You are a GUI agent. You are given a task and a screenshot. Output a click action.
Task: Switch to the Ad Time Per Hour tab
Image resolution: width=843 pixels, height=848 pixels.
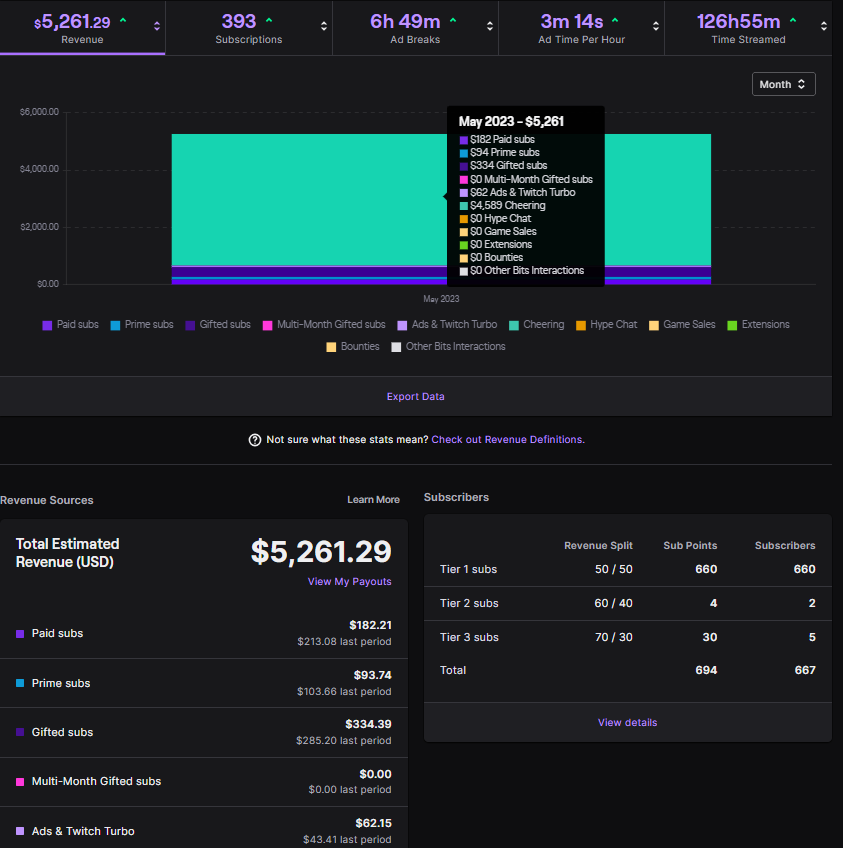click(580, 28)
